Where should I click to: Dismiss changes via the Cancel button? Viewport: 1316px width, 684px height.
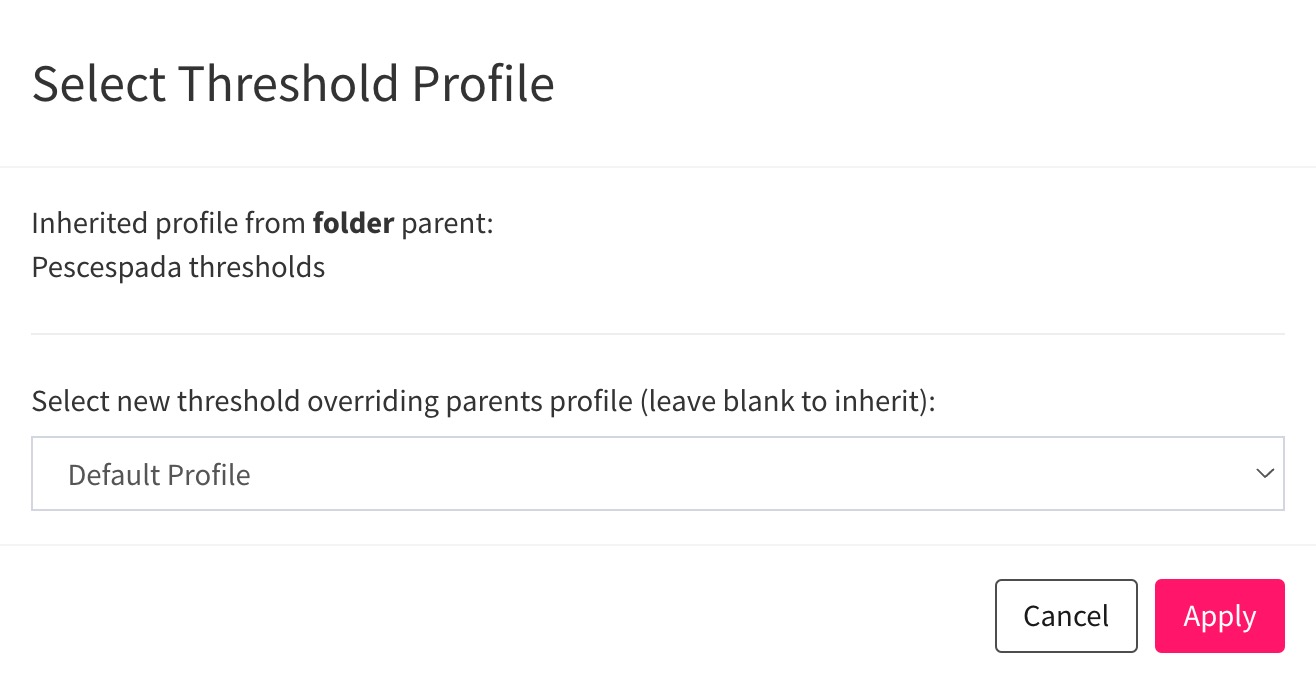[x=1066, y=616]
